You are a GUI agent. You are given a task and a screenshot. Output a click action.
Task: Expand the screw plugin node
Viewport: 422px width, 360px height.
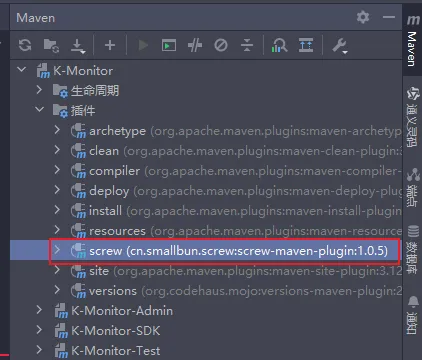(57, 250)
